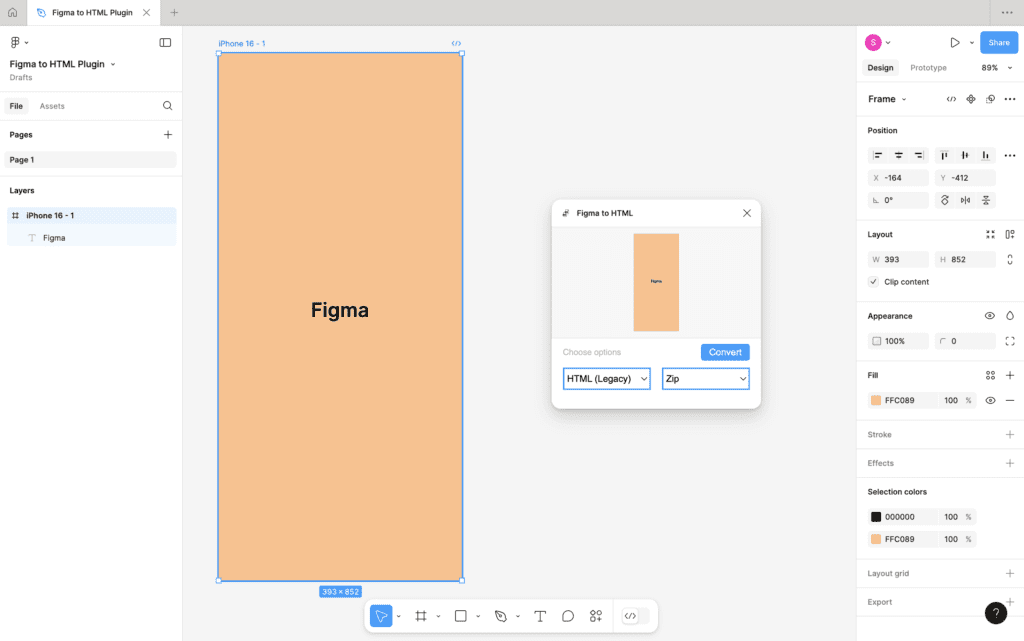Viewport: 1024px width, 641px height.
Task: Click align vertical centers icon
Action: (965, 155)
